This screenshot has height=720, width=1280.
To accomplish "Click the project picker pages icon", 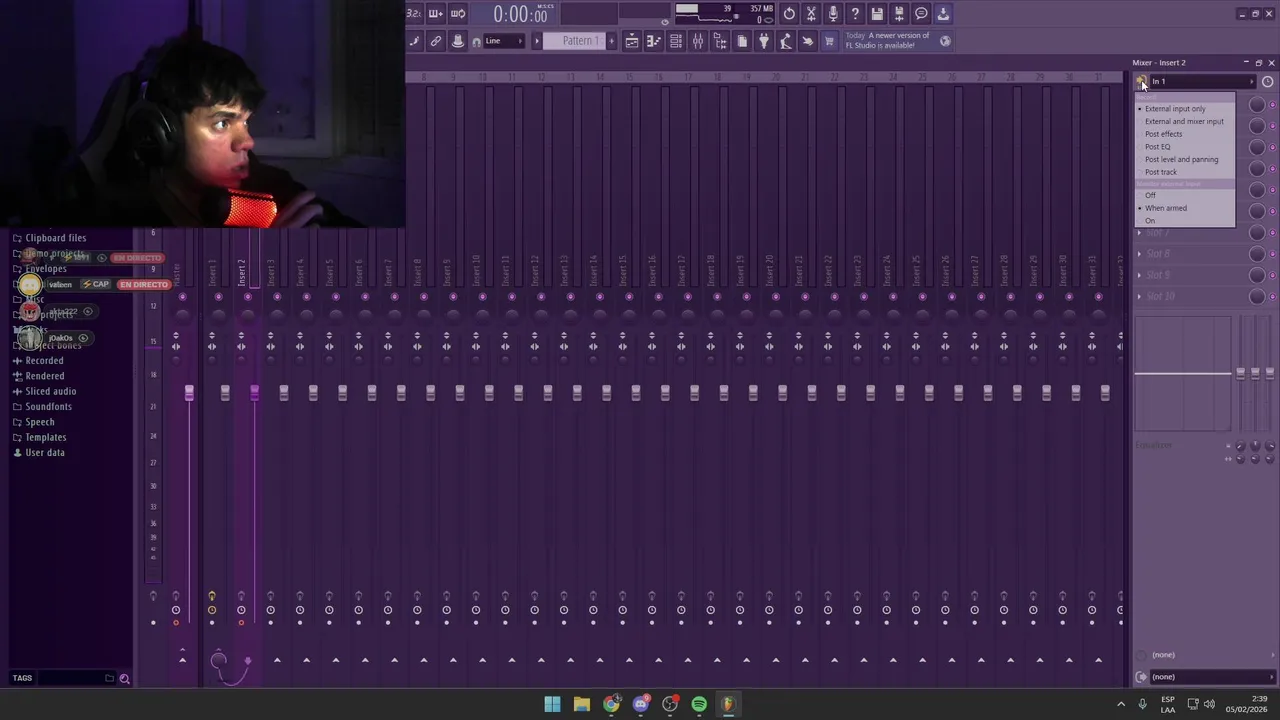I will 742,41.
